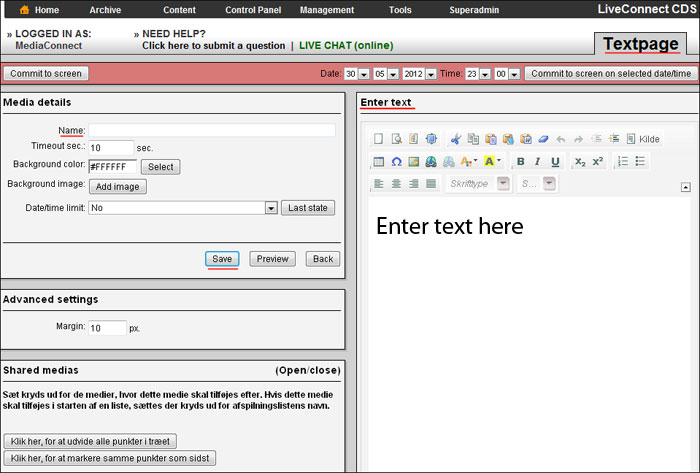Open the Skrifttype font dropdown
This screenshot has height=473, width=700.
coord(478,183)
